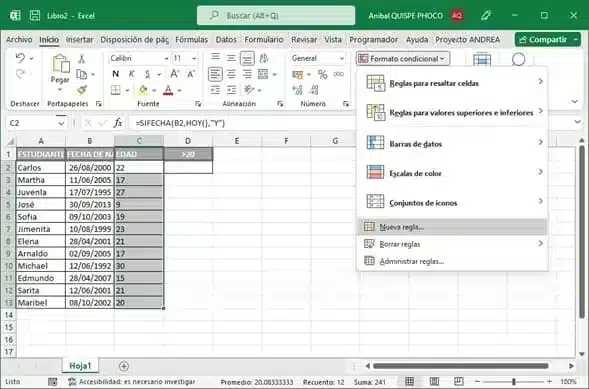This screenshot has width=589, height=389.
Task: Open Formato condicional dropdown button
Action: (403, 59)
